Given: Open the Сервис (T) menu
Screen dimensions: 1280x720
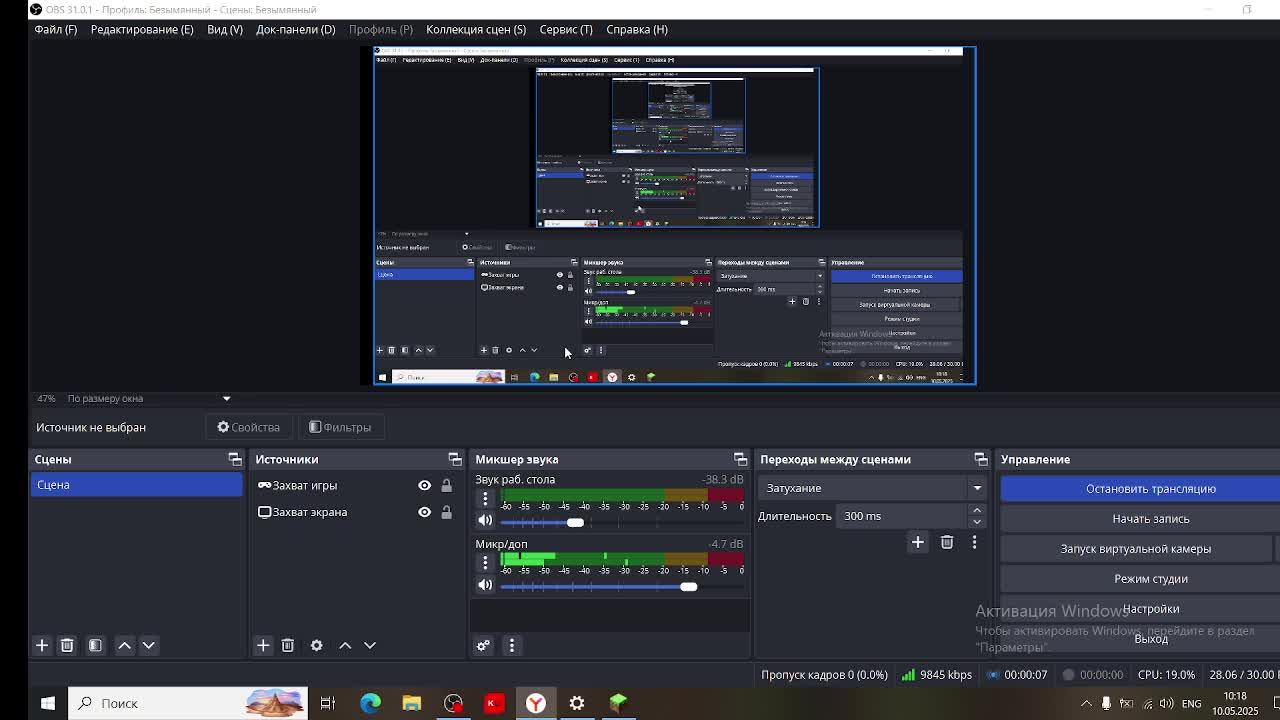Looking at the screenshot, I should point(566,29).
